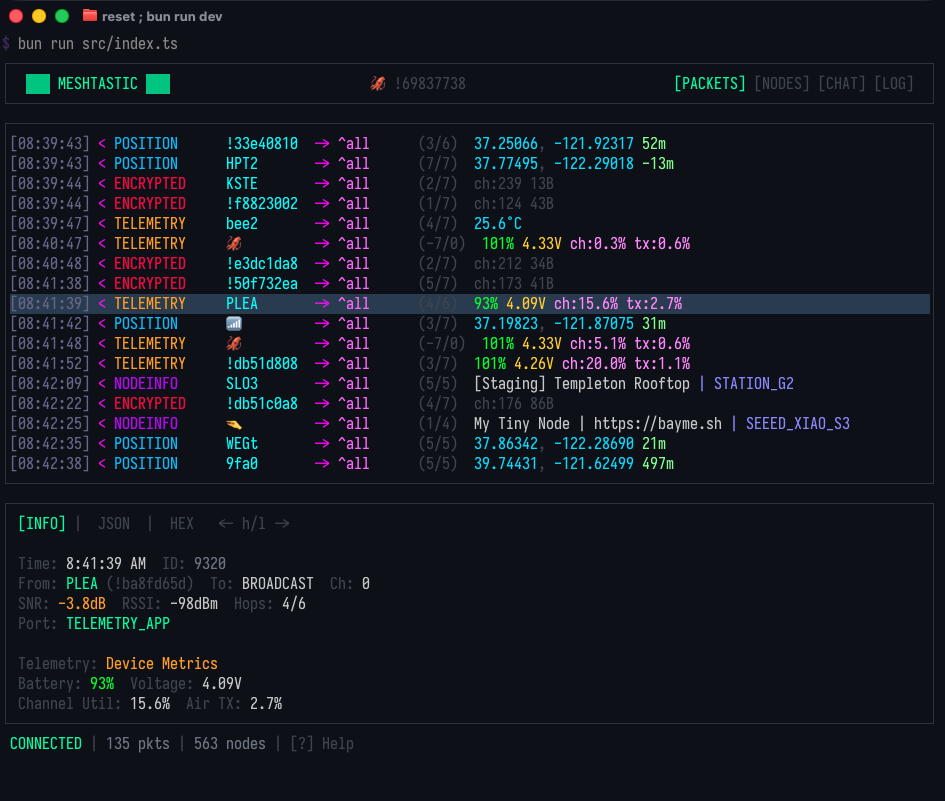
Task: Click the rocket icon in the 08:40:47 TELEMETRY row
Action: click(x=232, y=243)
